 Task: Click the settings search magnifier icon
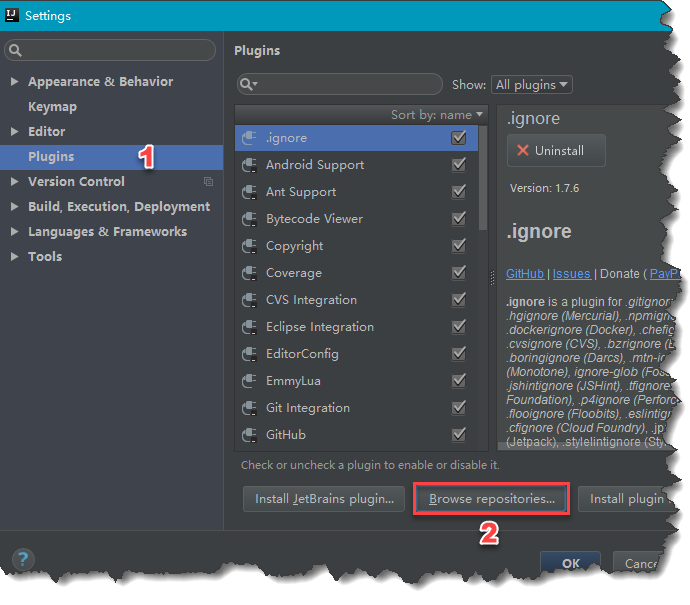pyautogui.click(x=15, y=50)
